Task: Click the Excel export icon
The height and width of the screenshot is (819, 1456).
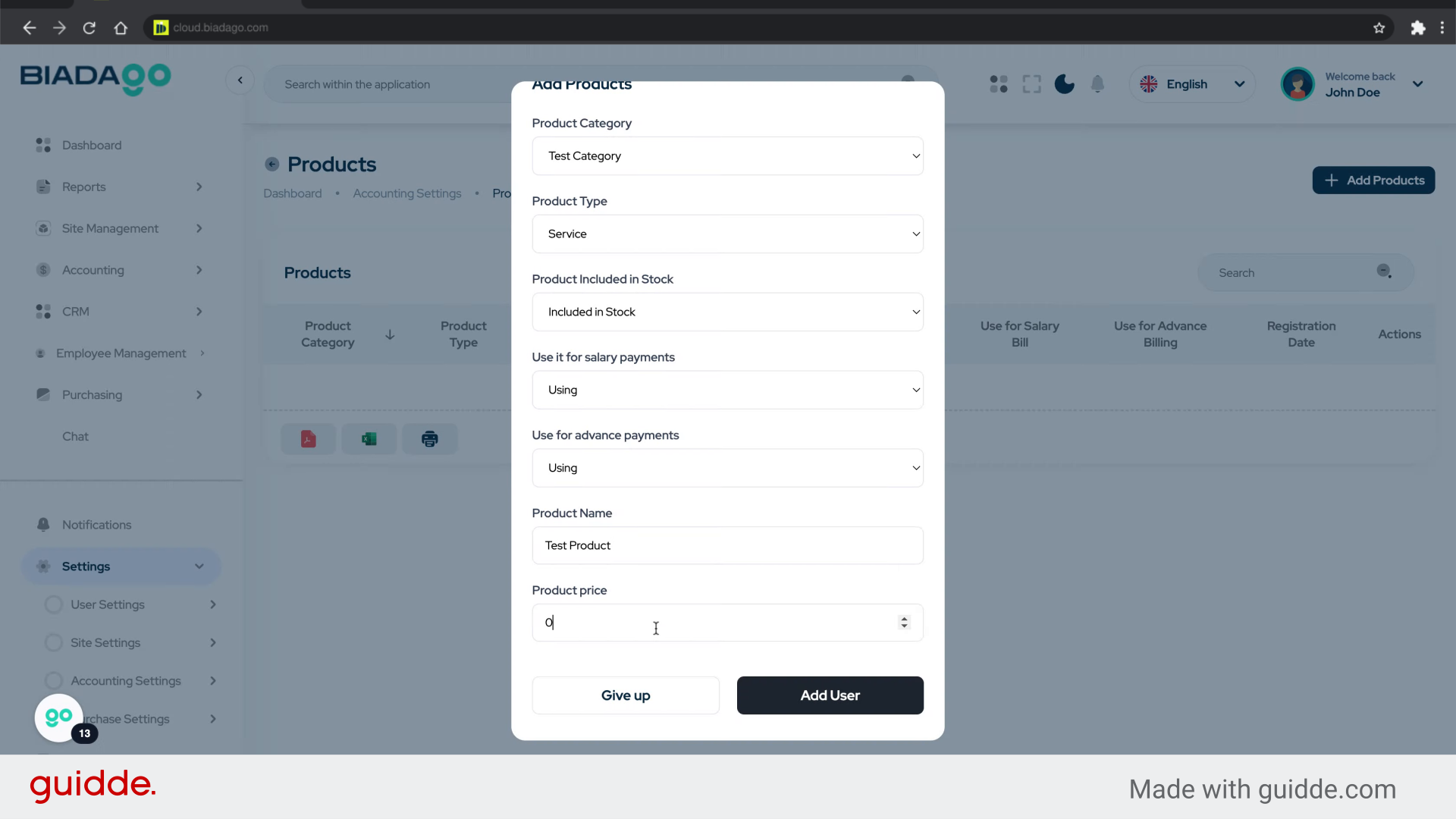Action: [x=369, y=439]
